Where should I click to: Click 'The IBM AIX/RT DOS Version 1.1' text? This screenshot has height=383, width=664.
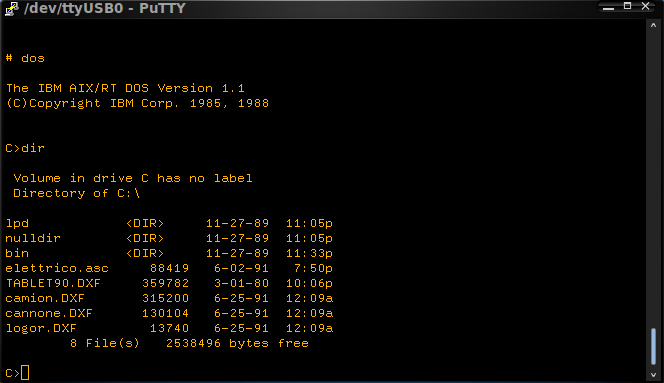(x=125, y=88)
